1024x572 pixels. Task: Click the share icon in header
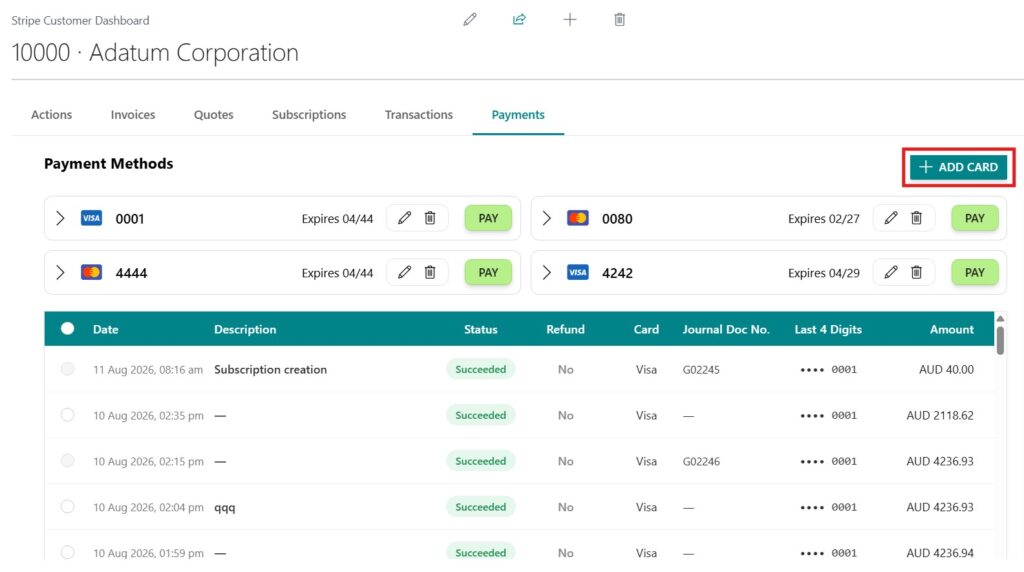tap(519, 20)
